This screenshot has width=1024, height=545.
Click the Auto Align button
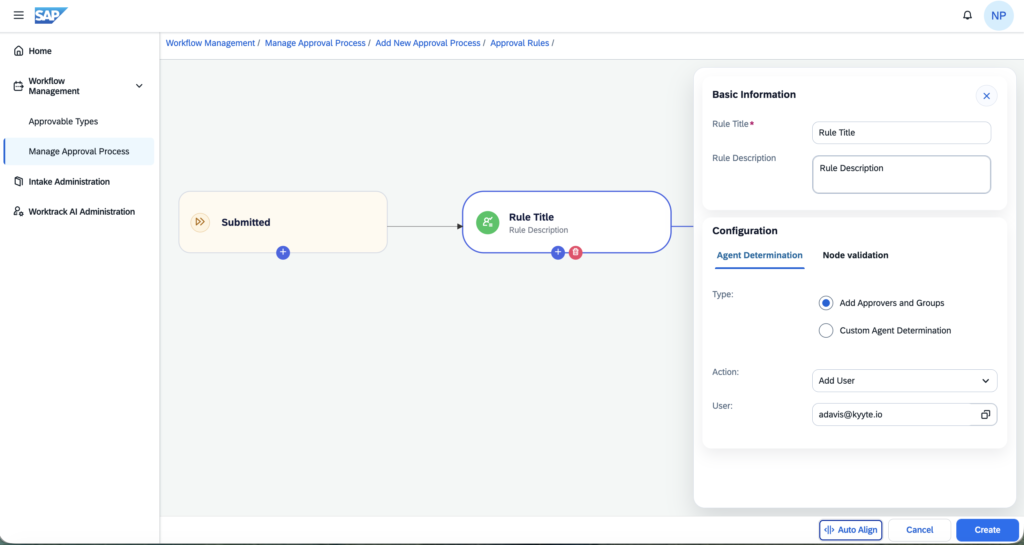point(851,530)
